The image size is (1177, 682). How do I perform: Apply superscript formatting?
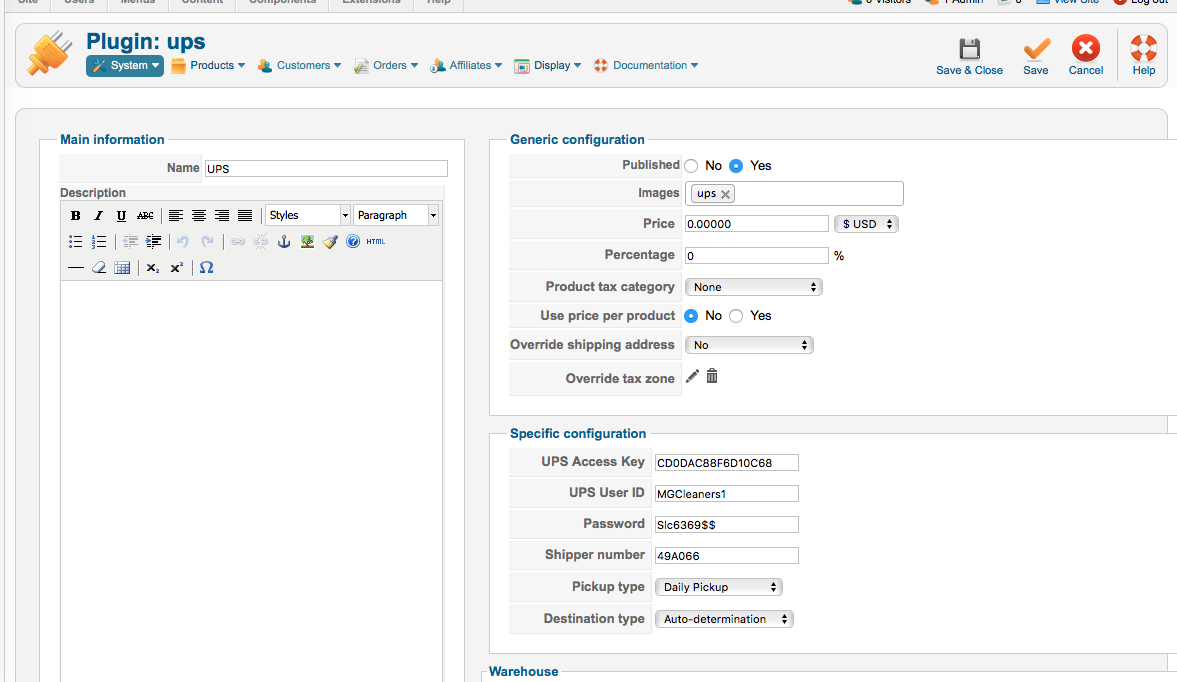point(176,268)
